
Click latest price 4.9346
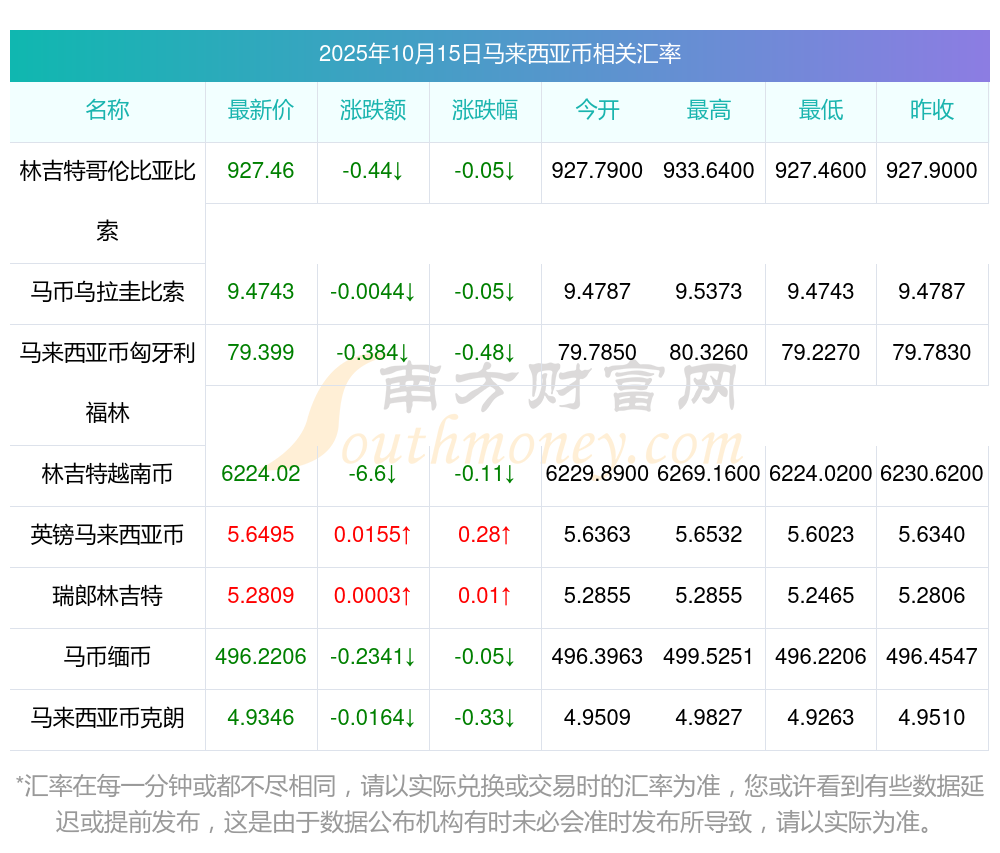coord(260,718)
